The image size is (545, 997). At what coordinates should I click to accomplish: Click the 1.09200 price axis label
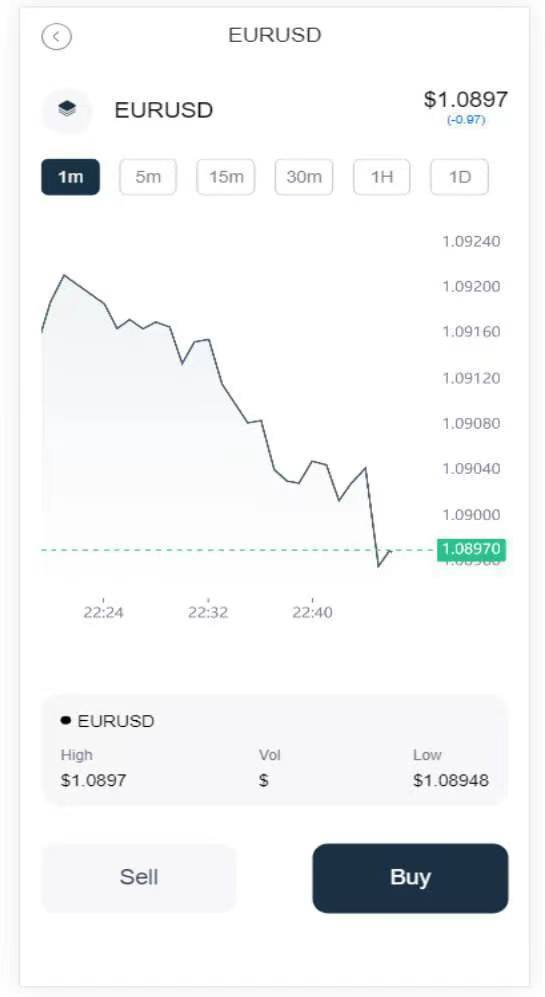pyautogui.click(x=471, y=287)
